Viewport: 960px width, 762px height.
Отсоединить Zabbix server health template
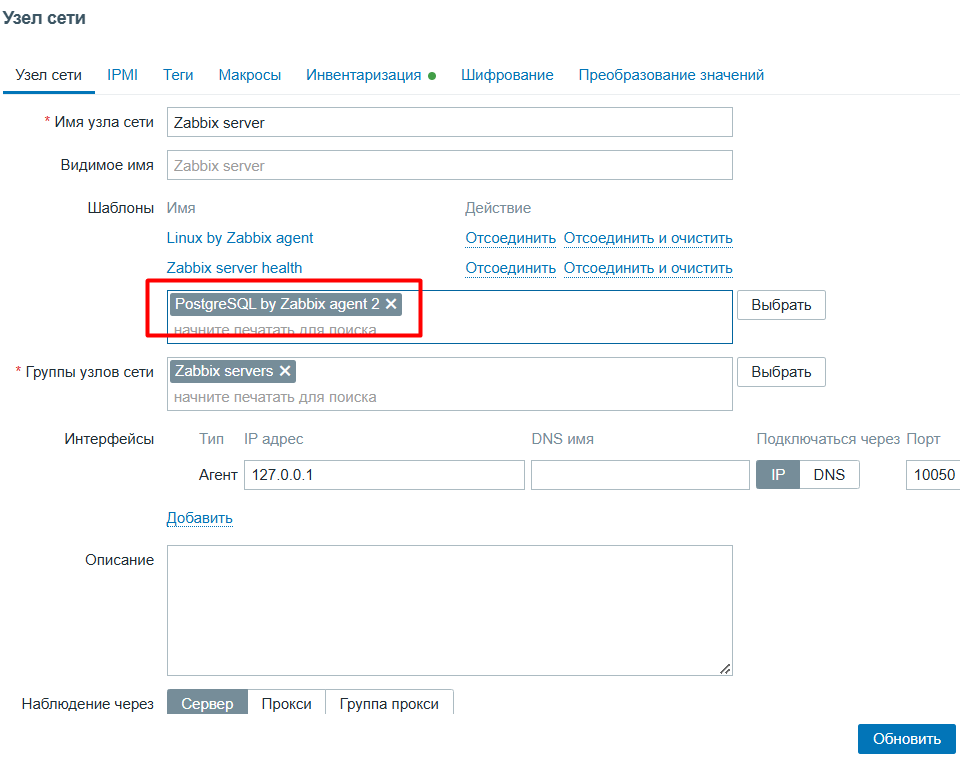(x=511, y=268)
